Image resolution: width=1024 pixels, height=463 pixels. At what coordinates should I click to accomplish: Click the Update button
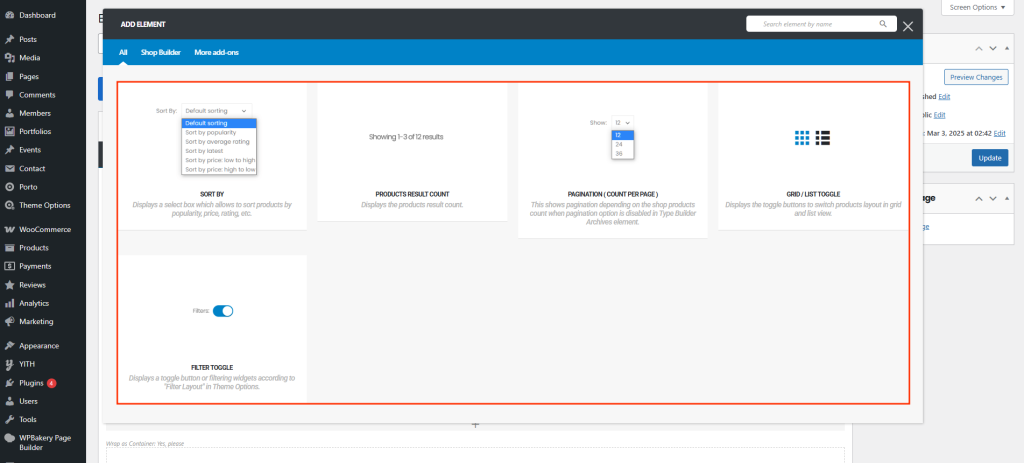click(989, 158)
